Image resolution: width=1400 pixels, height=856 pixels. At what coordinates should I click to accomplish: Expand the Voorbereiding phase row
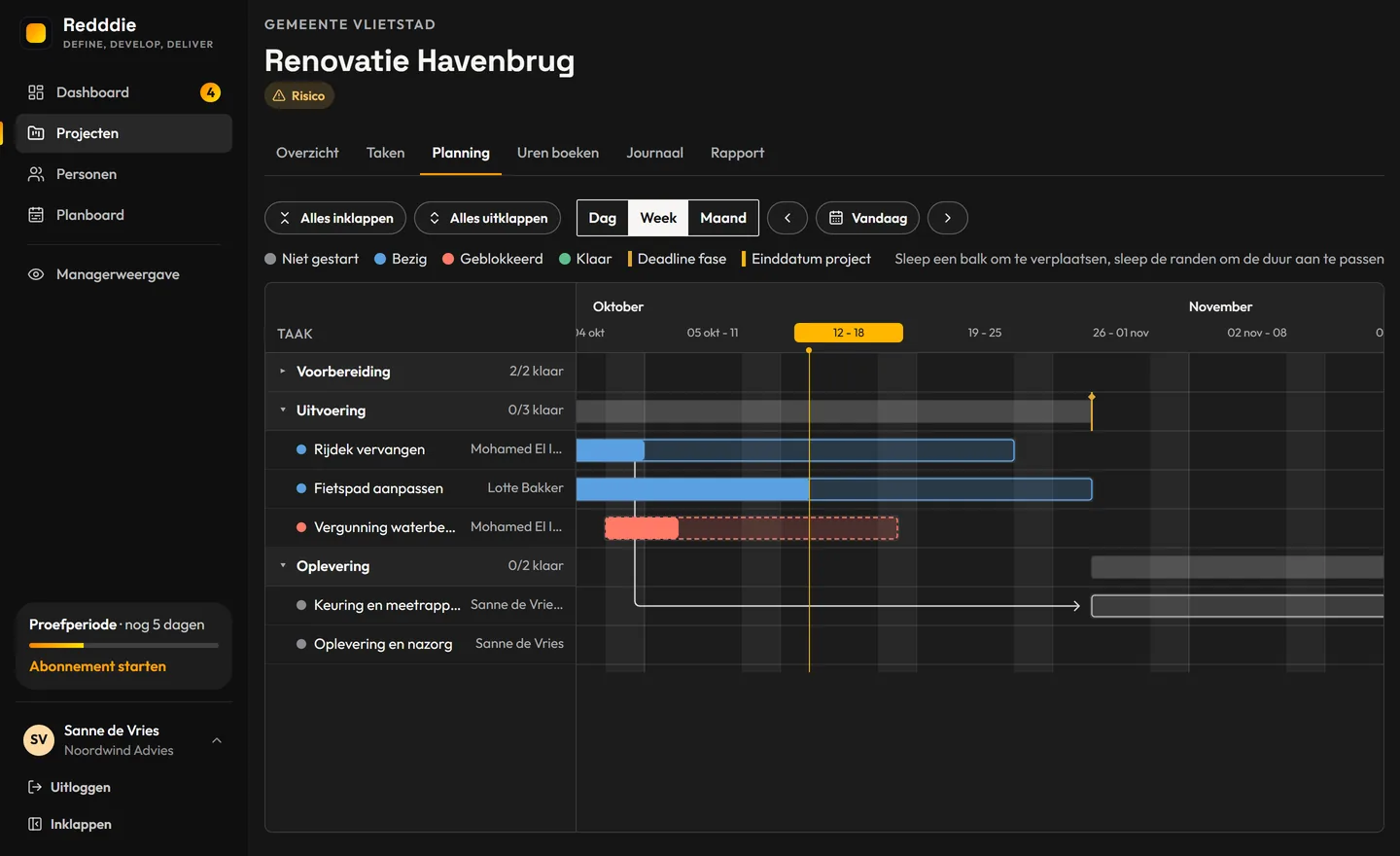pos(283,371)
